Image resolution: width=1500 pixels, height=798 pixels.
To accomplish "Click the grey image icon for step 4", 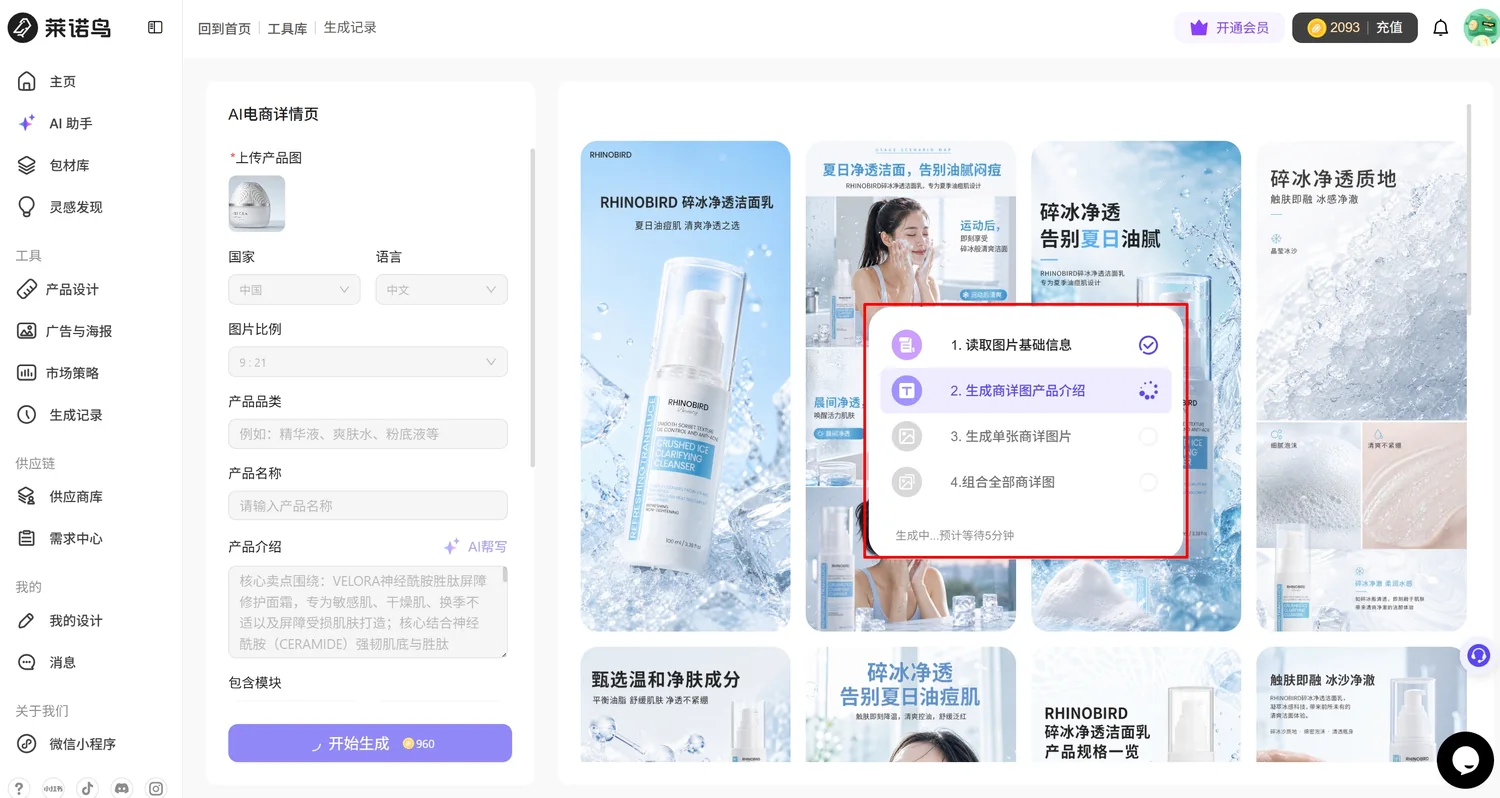I will [x=906, y=482].
